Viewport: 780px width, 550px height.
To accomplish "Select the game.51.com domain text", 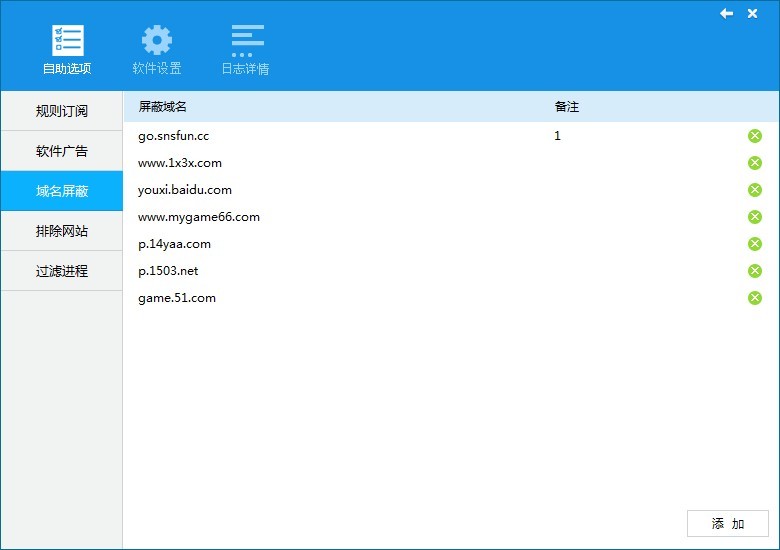I will [177, 298].
